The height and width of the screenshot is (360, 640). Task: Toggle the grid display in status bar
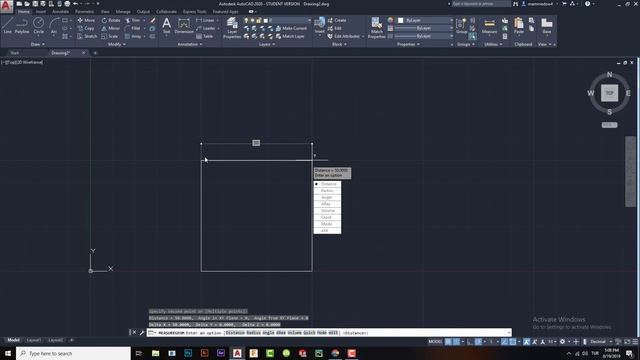[x=448, y=342]
